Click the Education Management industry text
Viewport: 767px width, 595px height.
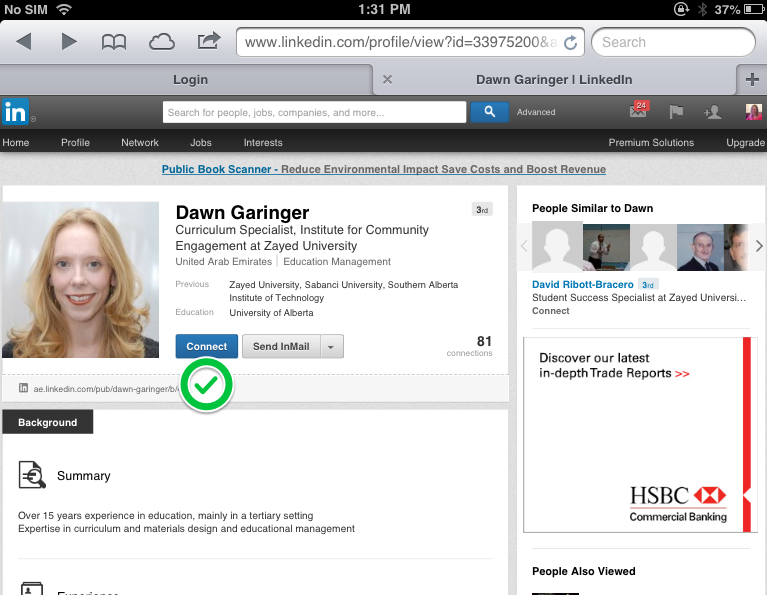337,262
